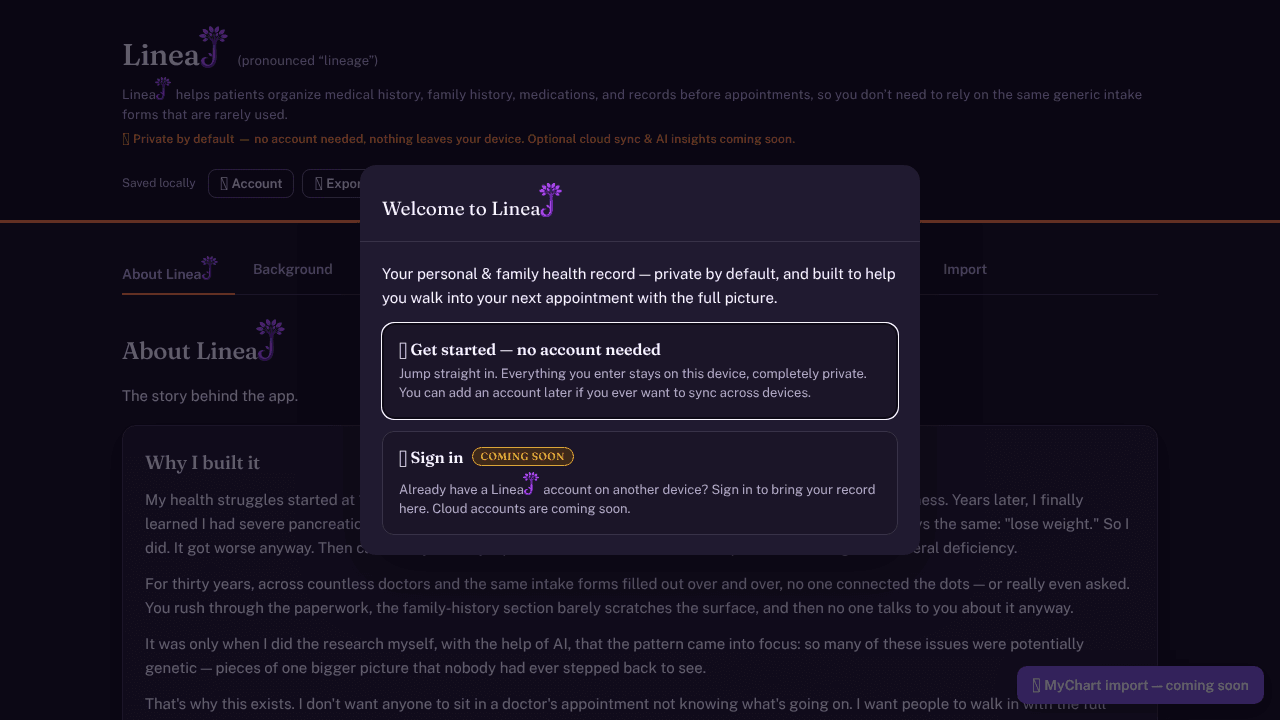1280x720 pixels.
Task: Click MyChart import — coming soon button
Action: pos(1140,686)
